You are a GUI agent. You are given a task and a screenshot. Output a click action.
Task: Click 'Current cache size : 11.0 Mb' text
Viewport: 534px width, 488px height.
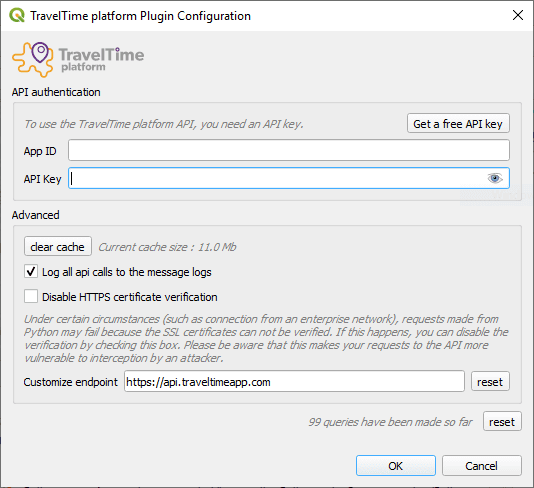coord(167,247)
